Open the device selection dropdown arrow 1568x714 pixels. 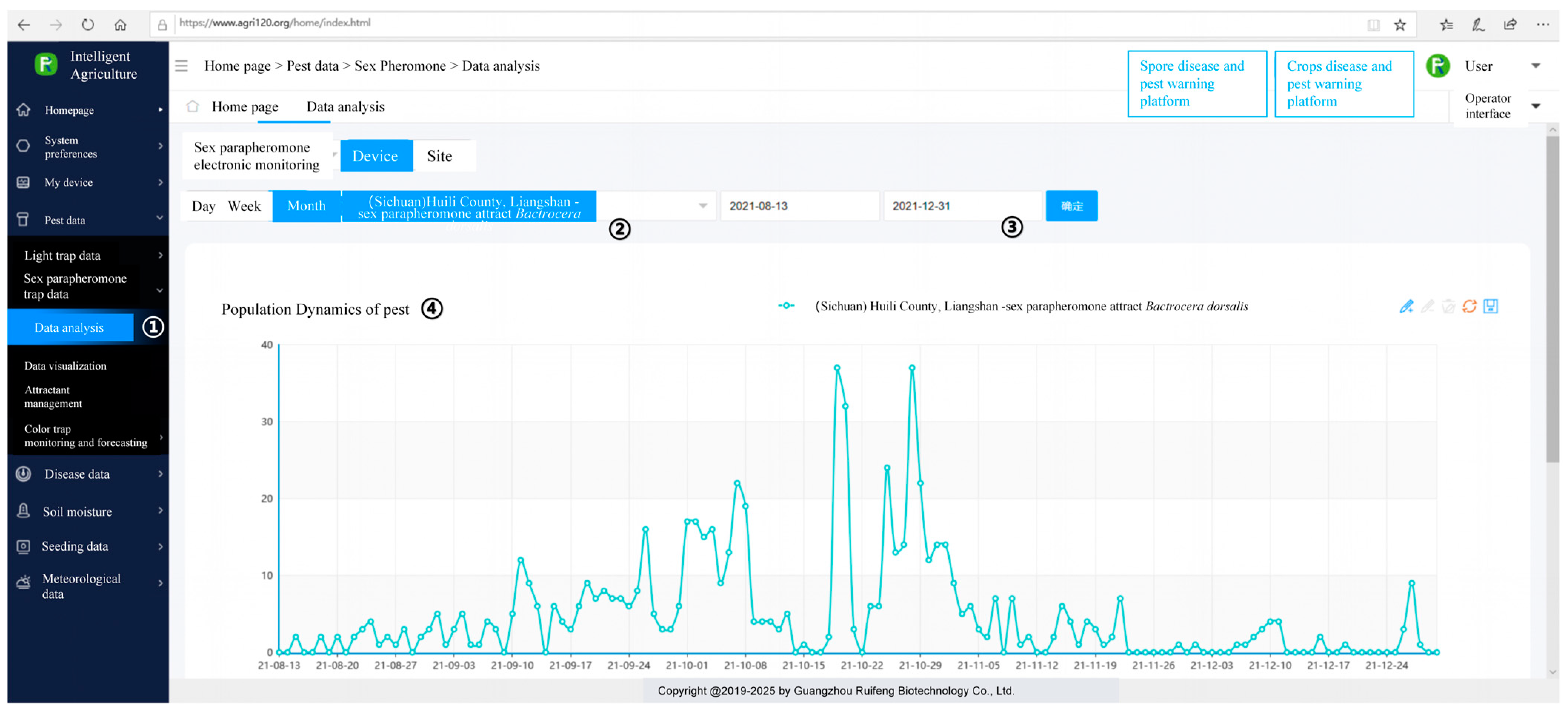point(702,206)
